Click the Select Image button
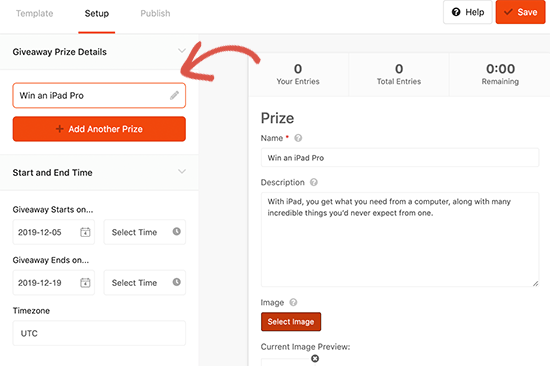This screenshot has width=550, height=366. coord(291,321)
